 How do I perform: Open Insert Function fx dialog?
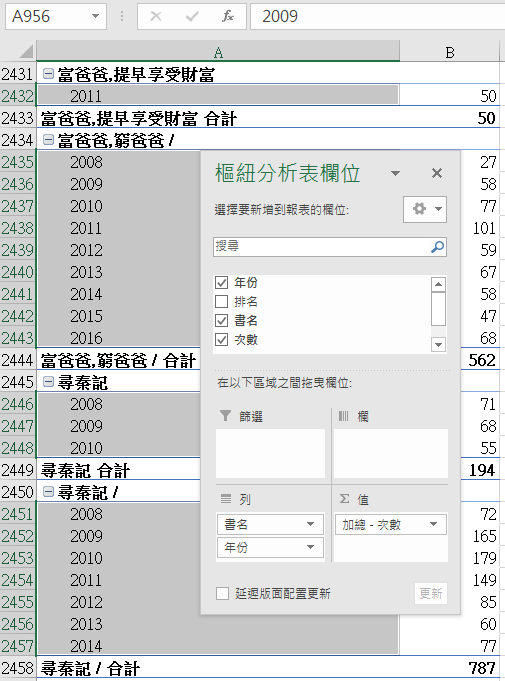(228, 17)
